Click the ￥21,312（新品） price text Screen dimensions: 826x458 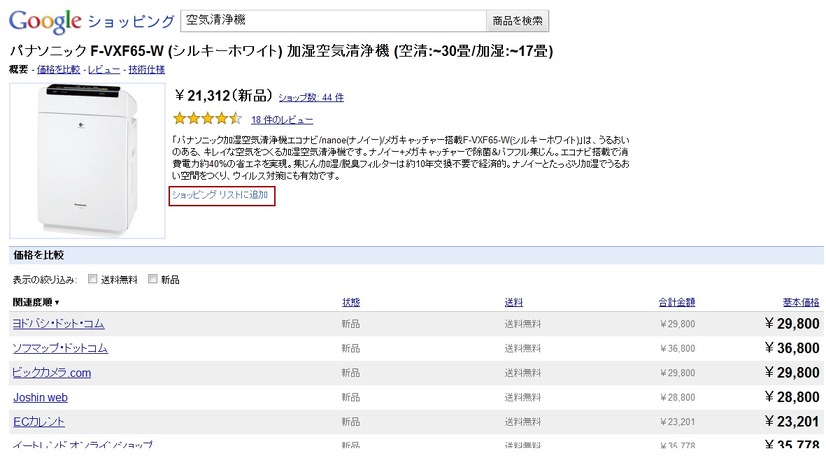click(x=223, y=95)
